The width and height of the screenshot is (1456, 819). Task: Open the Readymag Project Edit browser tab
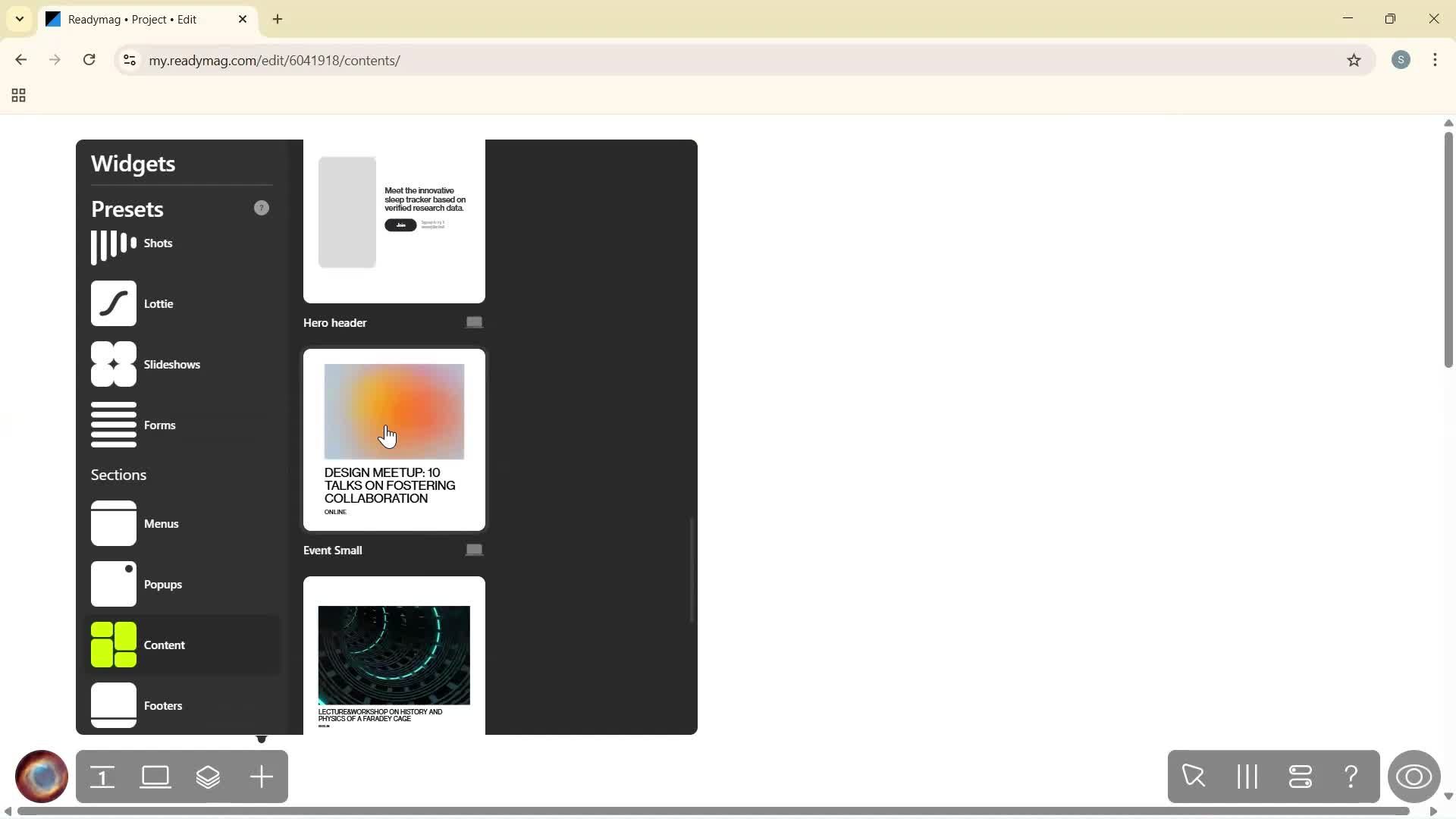(136, 19)
